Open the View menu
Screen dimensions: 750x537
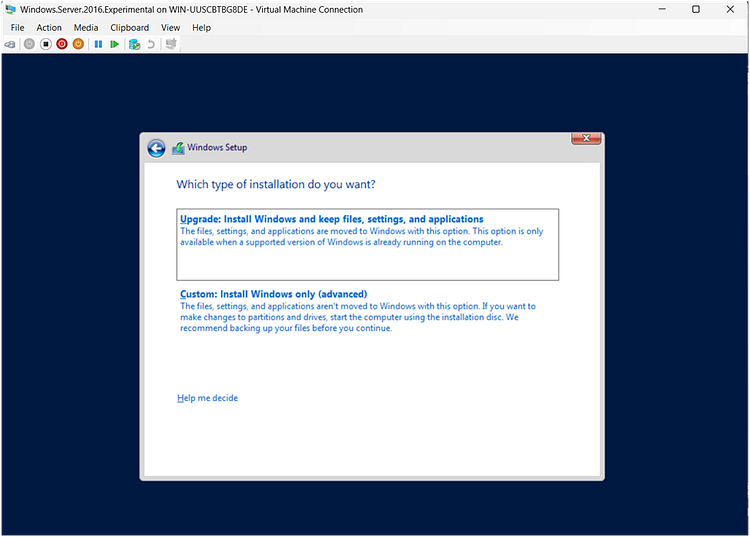click(170, 28)
